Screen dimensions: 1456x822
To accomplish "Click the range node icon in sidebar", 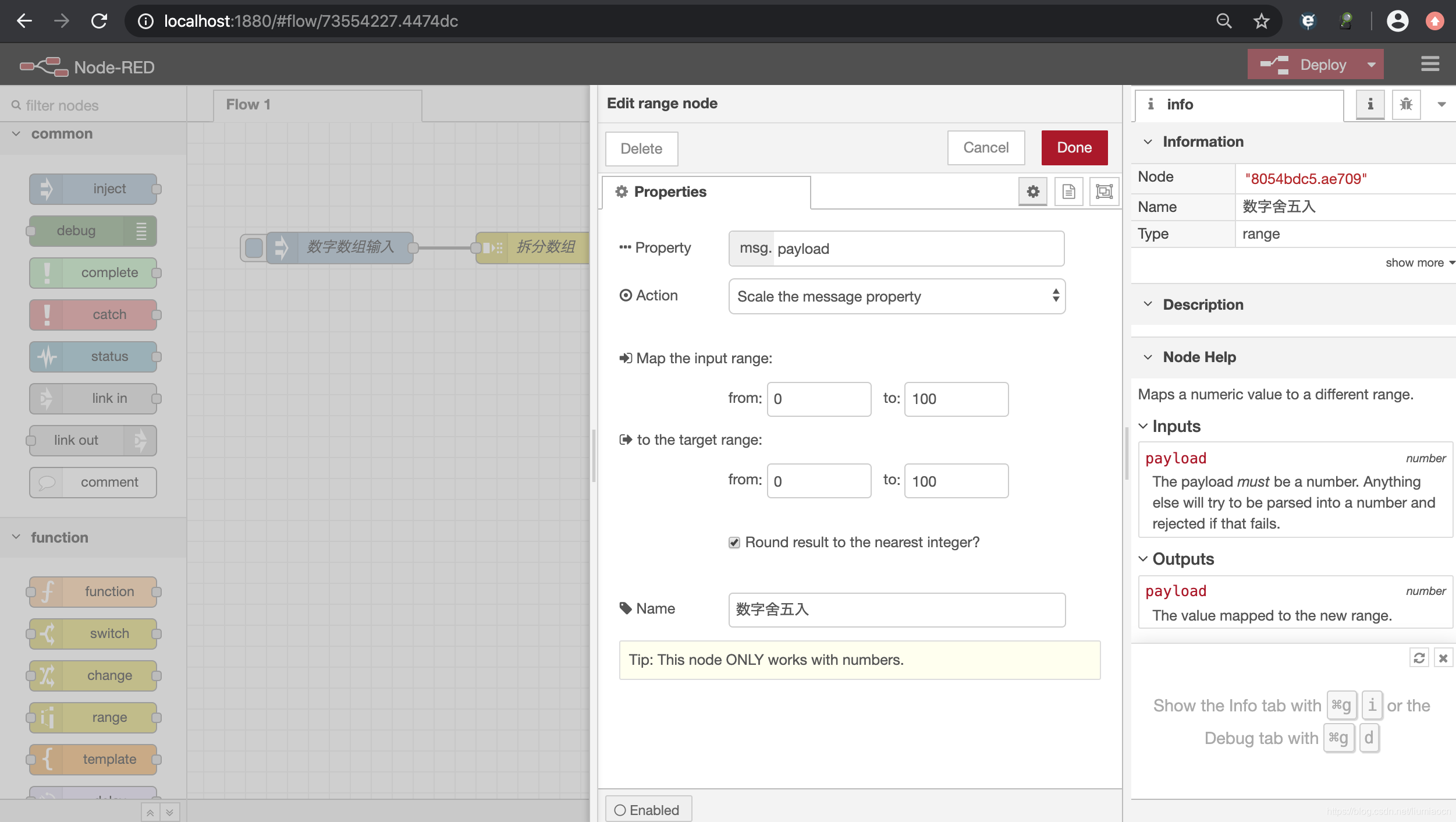I will click(47, 717).
